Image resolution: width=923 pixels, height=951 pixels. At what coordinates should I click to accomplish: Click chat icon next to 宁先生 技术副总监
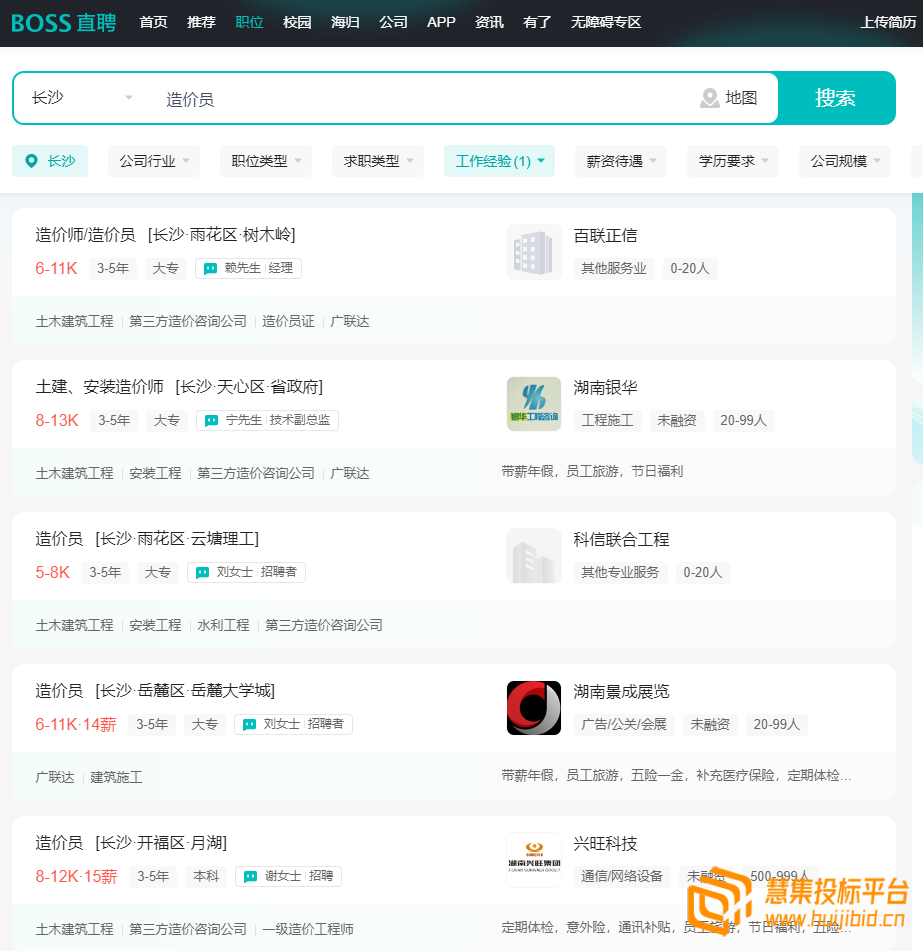pyautogui.click(x=212, y=420)
